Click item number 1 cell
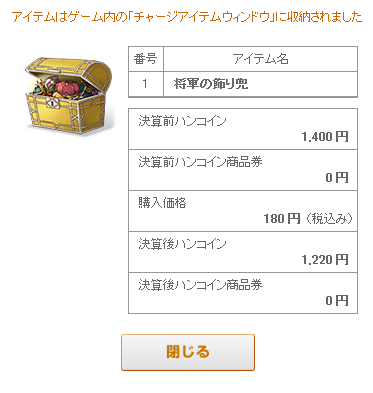This screenshot has height=393, width=373. click(146, 84)
